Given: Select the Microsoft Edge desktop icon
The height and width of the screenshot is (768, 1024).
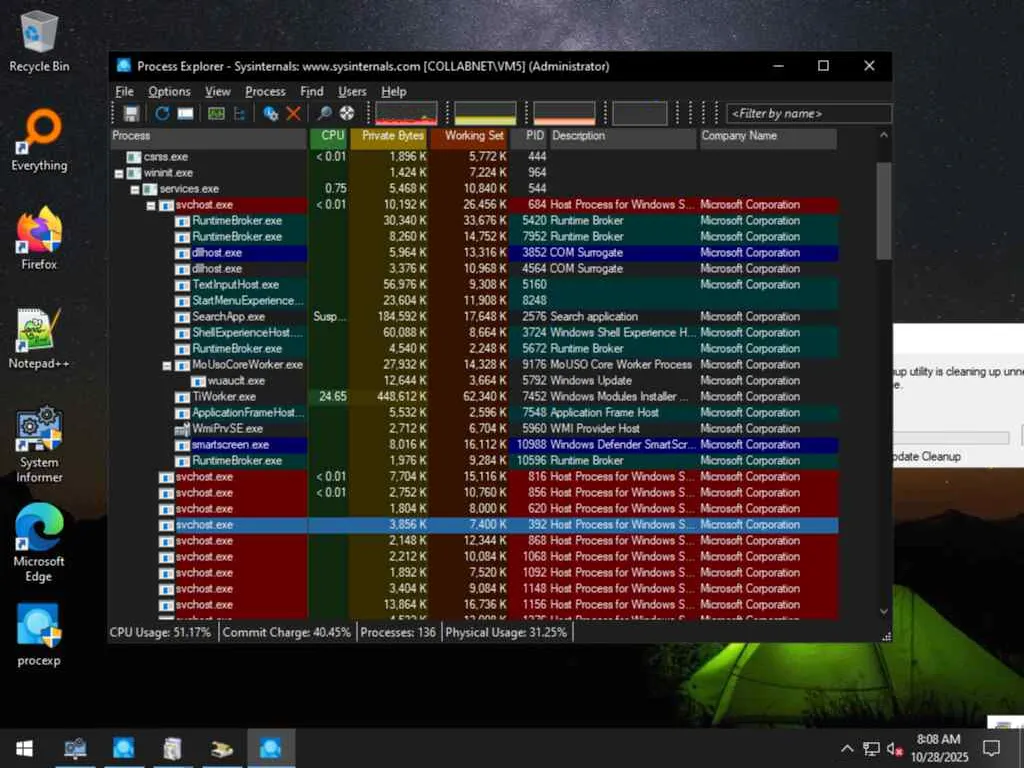Looking at the screenshot, I should (39, 543).
